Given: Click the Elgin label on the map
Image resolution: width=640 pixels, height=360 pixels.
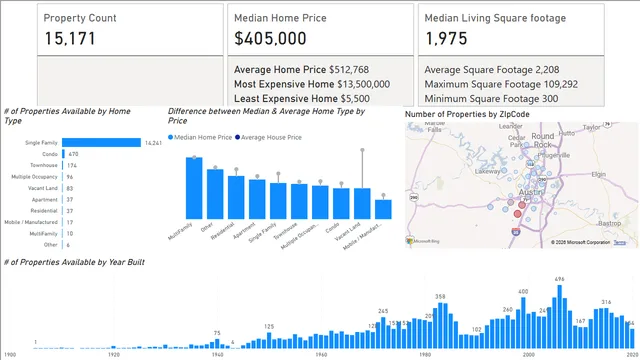Looking at the screenshot, I should coord(598,174).
